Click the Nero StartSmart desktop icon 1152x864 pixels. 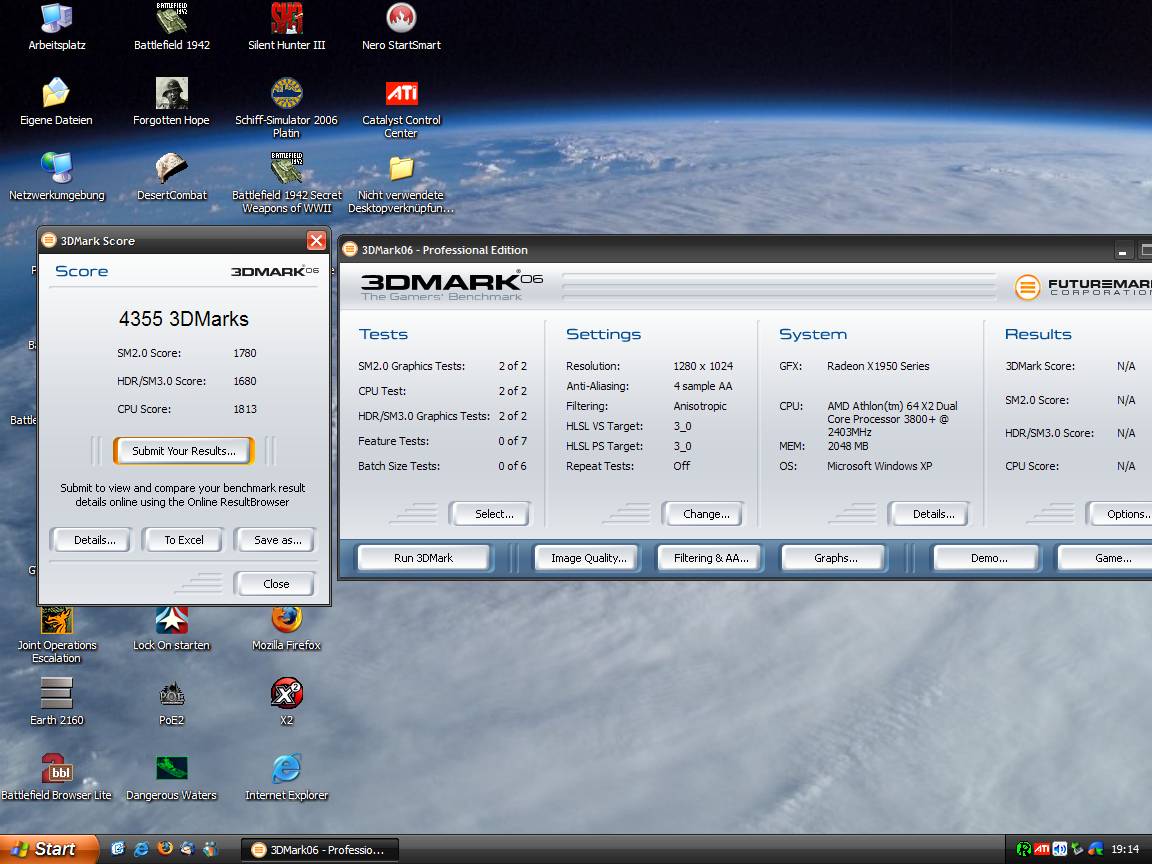point(401,27)
